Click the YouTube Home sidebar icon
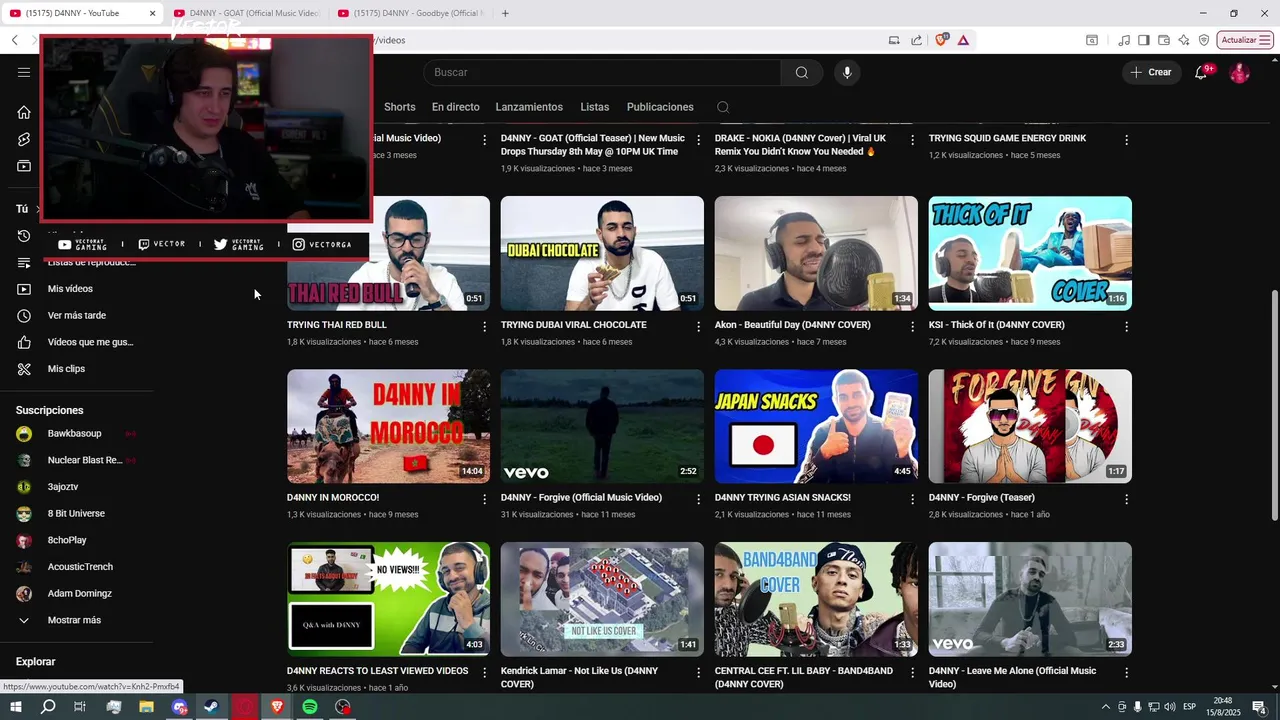The width and height of the screenshot is (1280, 720). point(24,112)
